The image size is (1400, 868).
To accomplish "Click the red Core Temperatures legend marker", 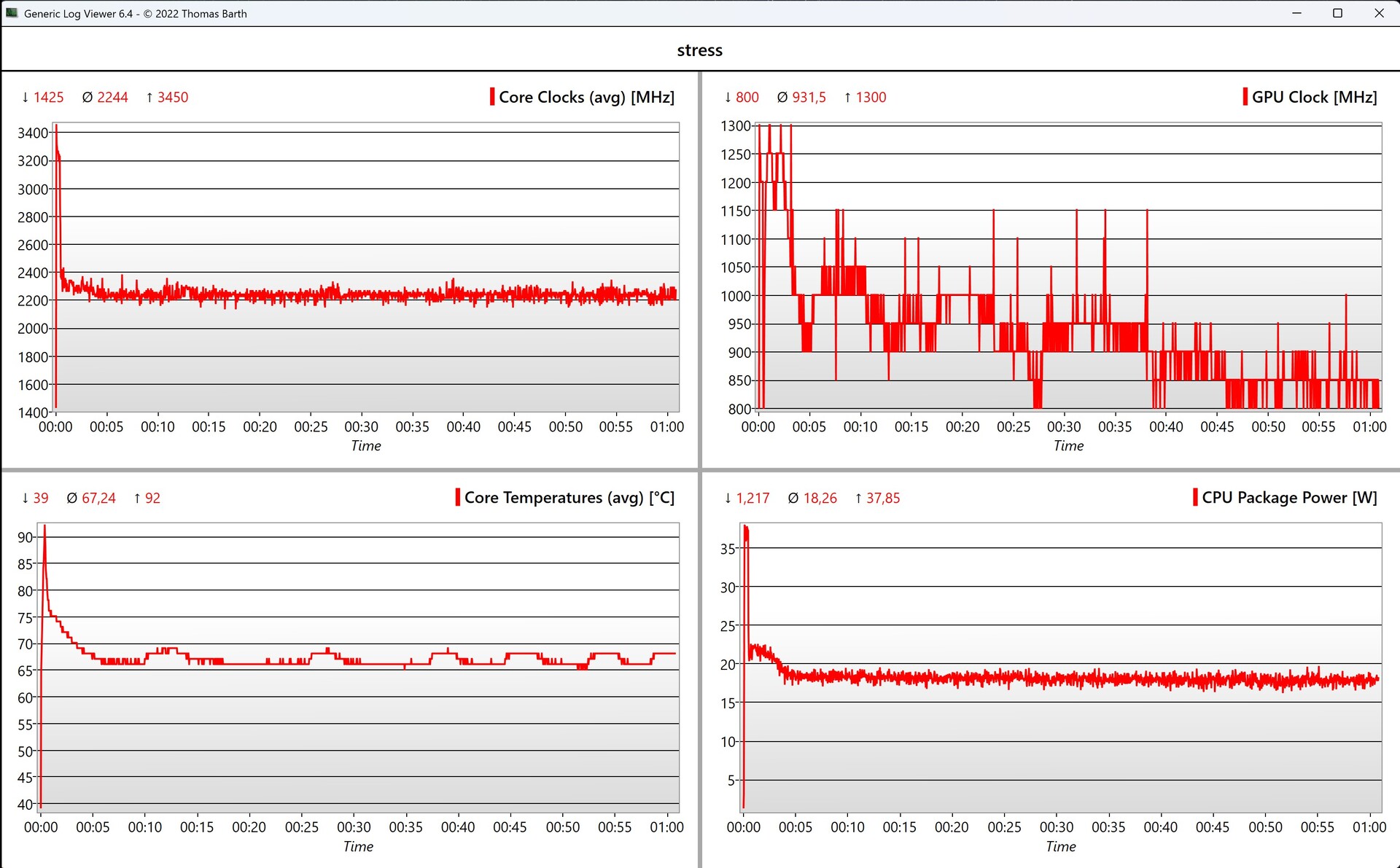I will (457, 498).
